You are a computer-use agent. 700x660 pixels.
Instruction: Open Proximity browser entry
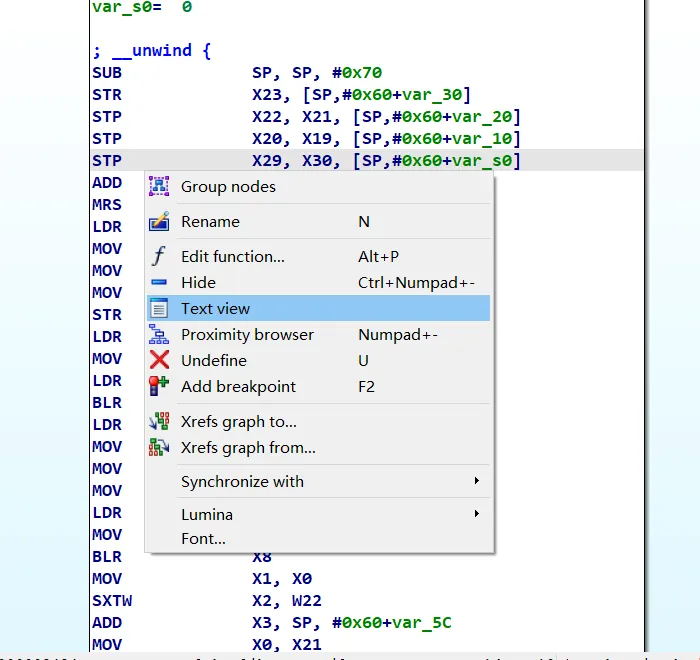[x=319, y=334]
